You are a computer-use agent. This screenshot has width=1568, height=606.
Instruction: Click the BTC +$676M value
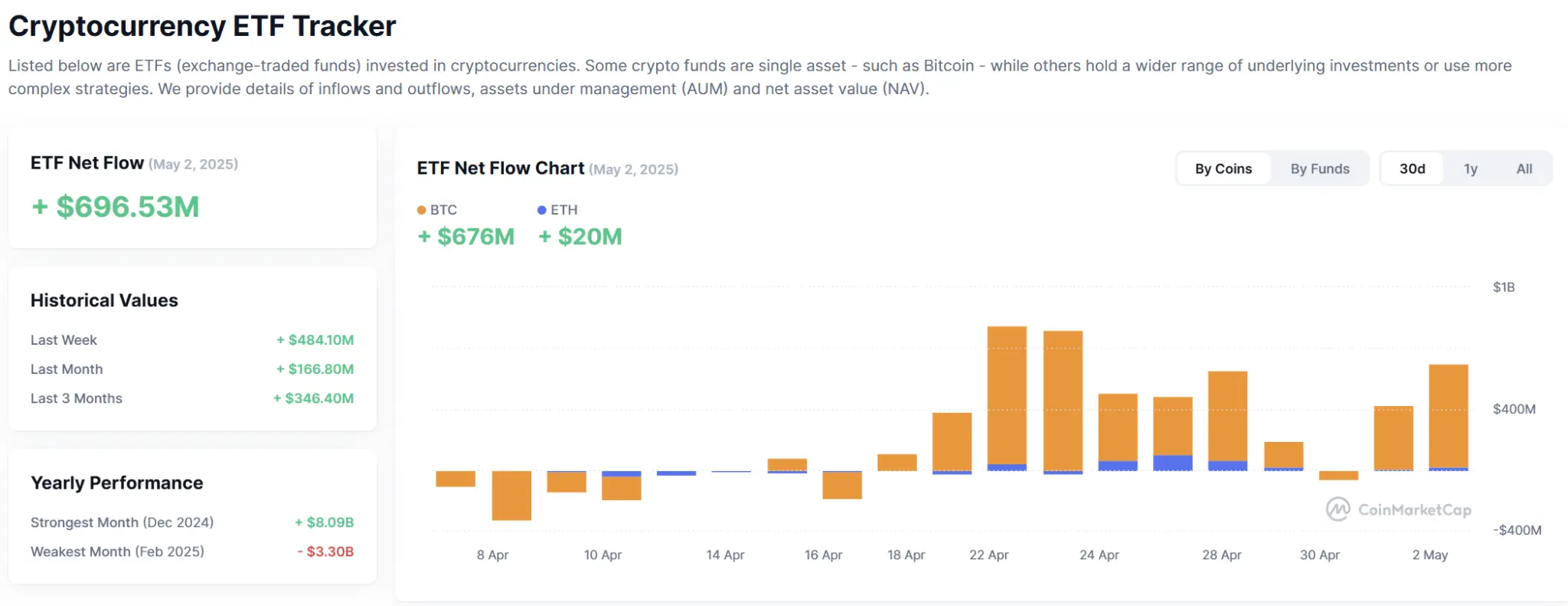point(466,237)
